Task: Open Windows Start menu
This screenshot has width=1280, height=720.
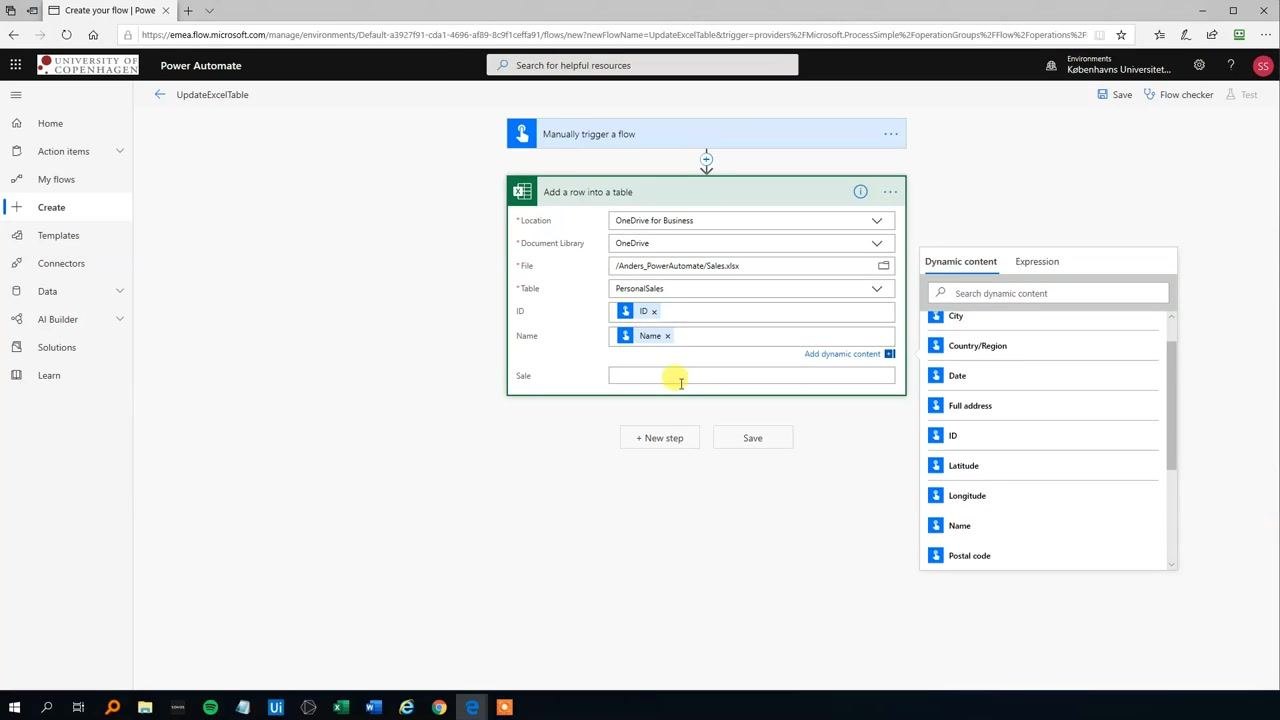Action: (14, 707)
